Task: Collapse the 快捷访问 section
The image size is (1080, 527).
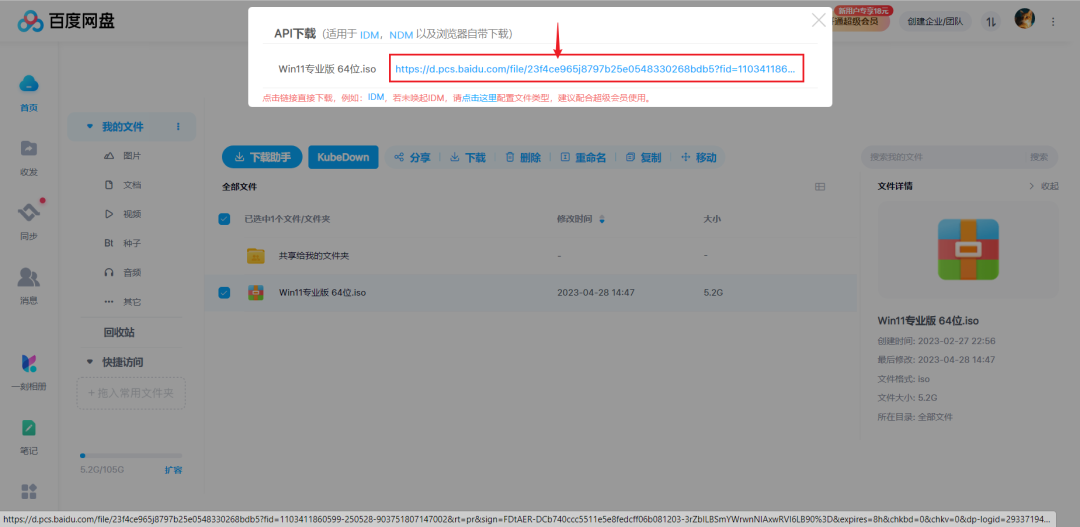Action: [x=90, y=362]
